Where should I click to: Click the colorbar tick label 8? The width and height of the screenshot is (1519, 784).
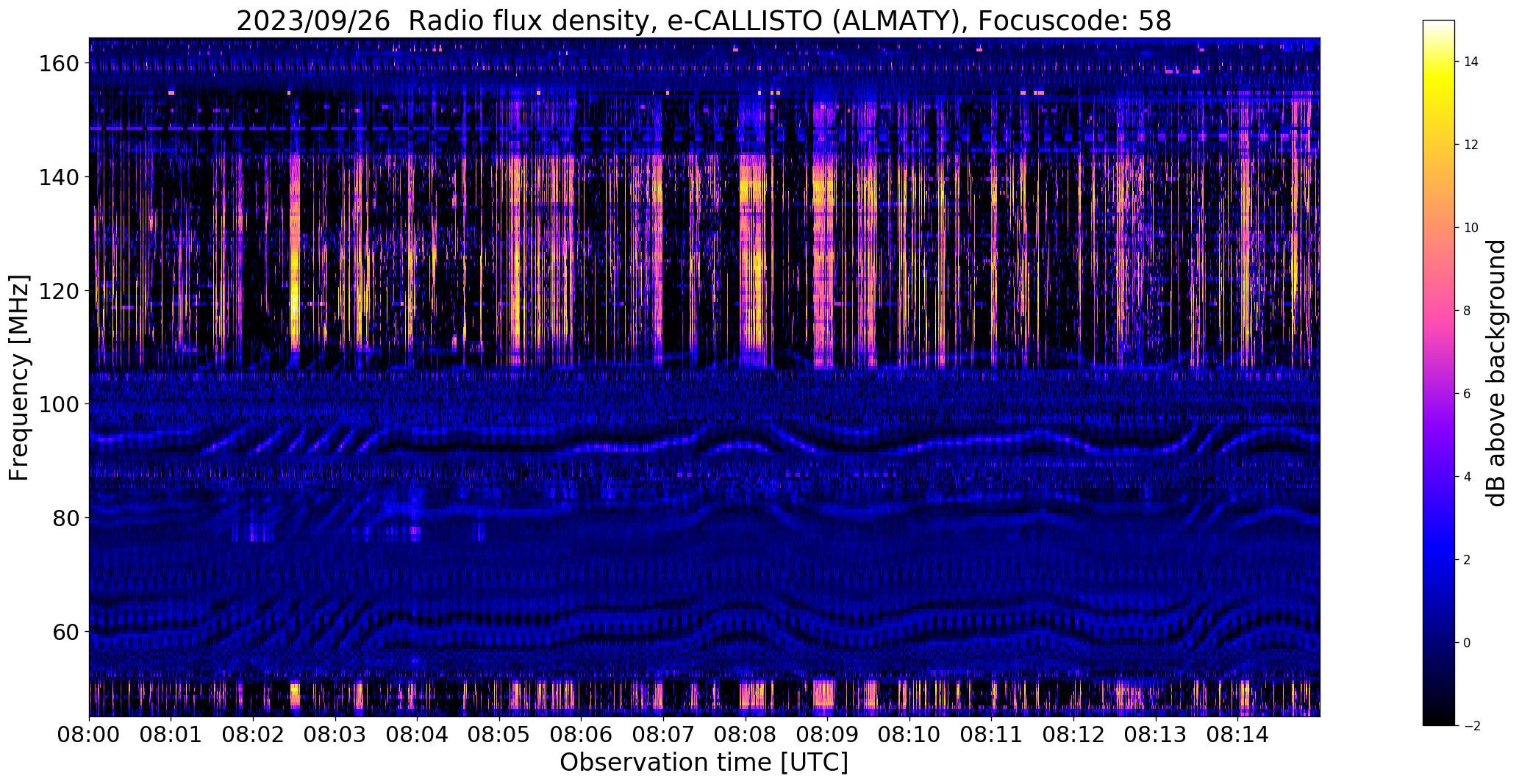1468,311
